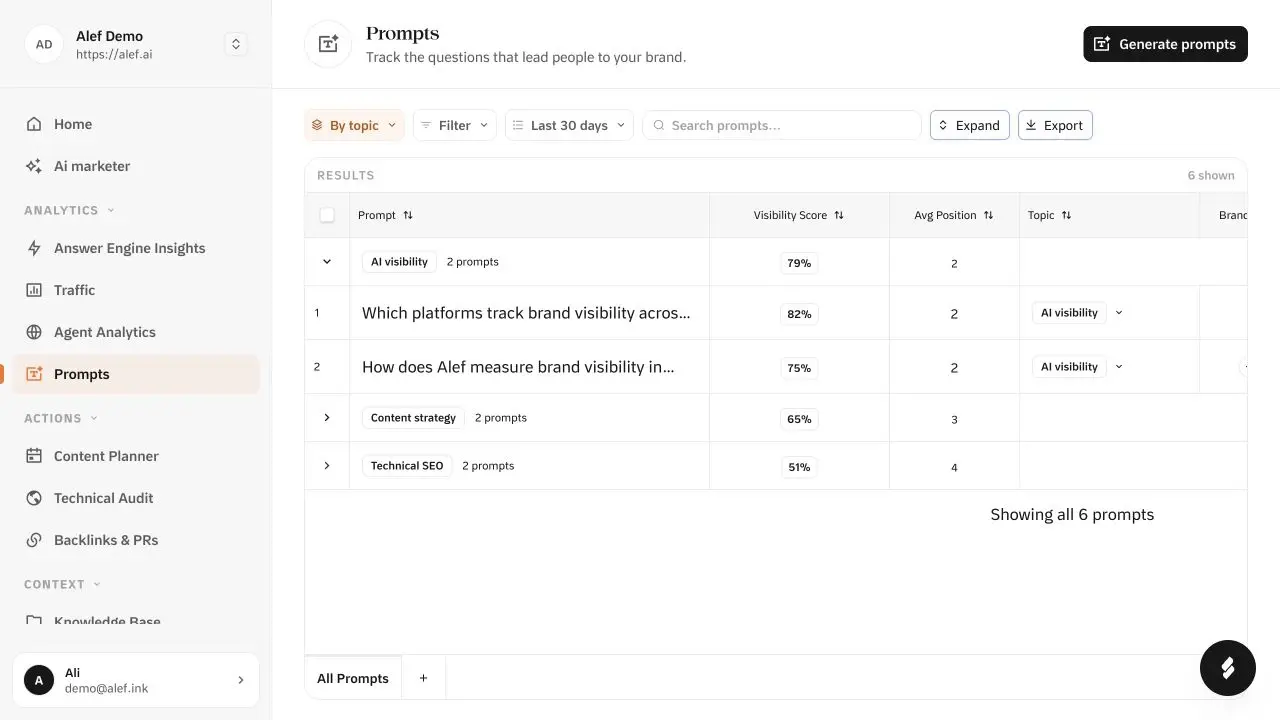
Task: Click the 75% visibility score badge
Action: (x=799, y=368)
